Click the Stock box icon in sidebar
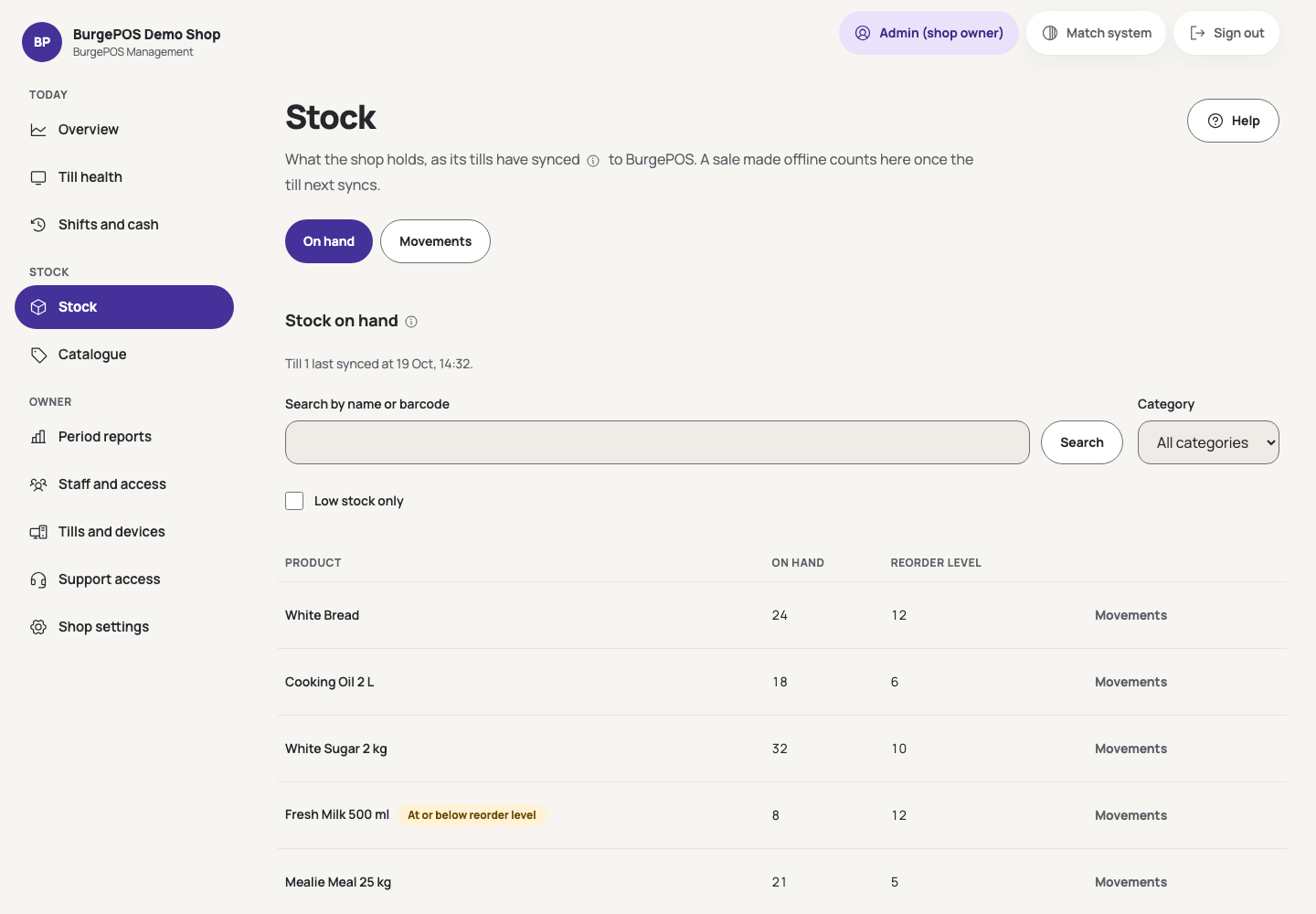 [38, 307]
